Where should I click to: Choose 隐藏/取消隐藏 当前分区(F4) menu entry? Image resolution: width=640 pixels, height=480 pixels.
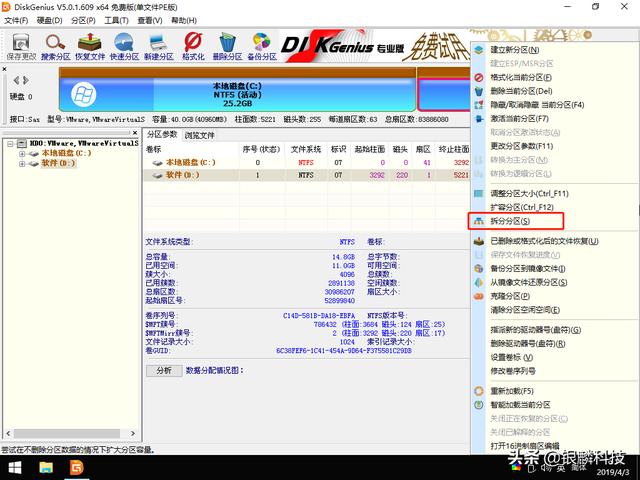tap(554, 105)
